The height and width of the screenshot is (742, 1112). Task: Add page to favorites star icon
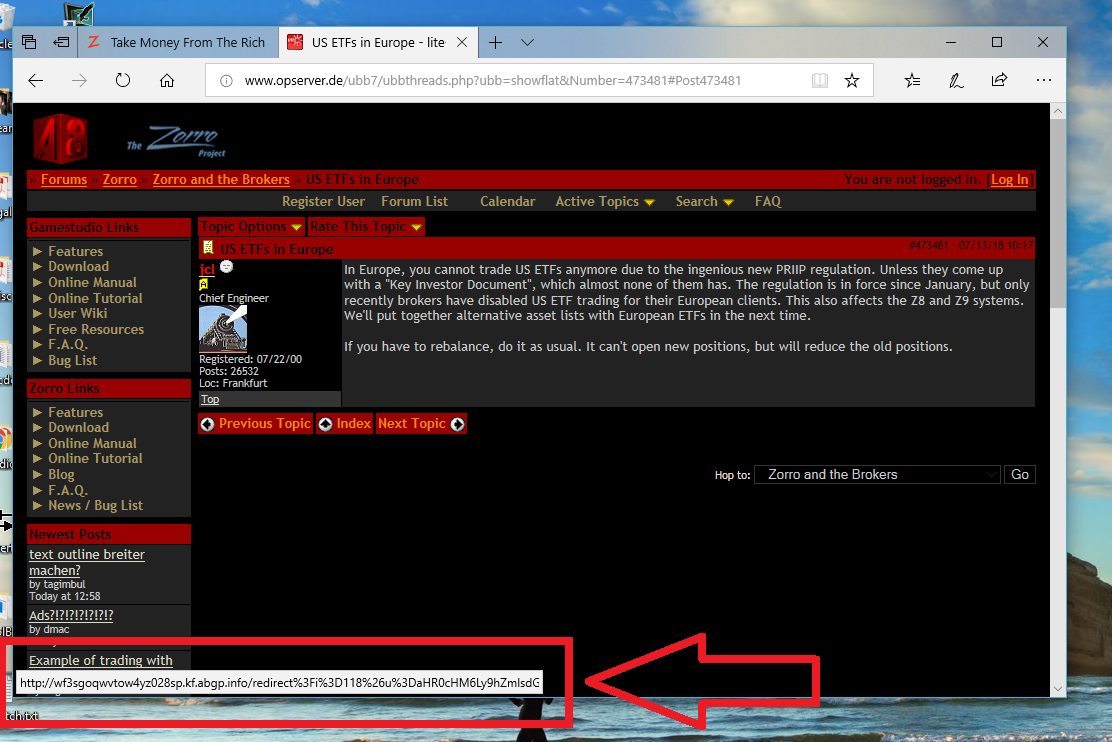pyautogui.click(x=852, y=81)
